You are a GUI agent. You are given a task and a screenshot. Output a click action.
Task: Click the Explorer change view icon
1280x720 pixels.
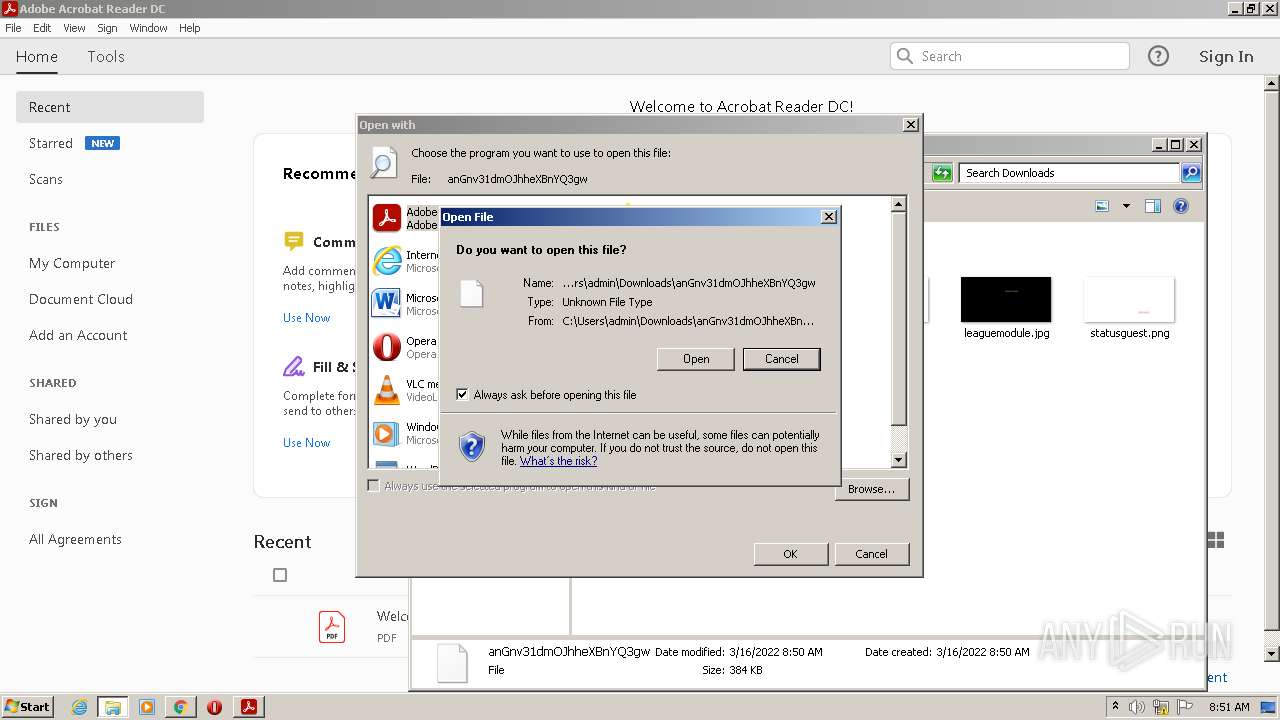(1102, 206)
